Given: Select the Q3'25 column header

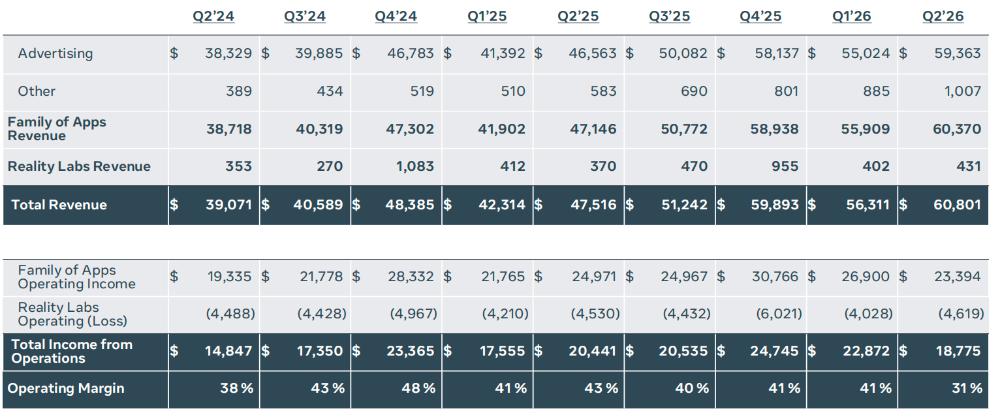Looking at the screenshot, I should (x=670, y=17).
